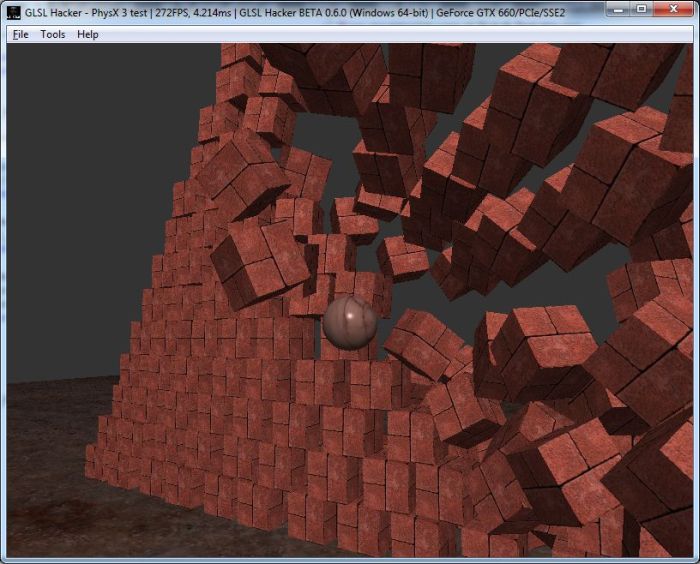Minimize the GLSL Hacker window
This screenshot has height=564, width=700.
(618, 8)
